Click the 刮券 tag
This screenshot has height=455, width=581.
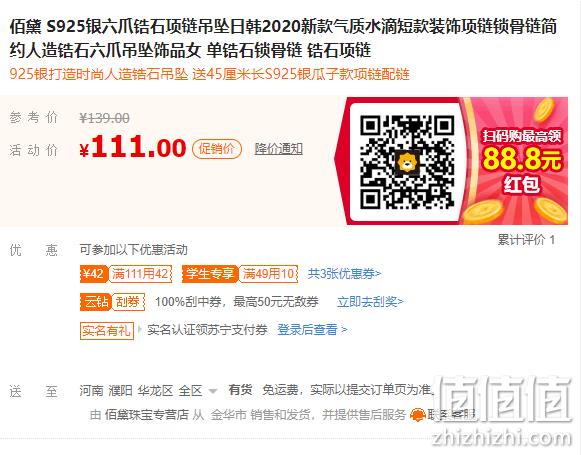pyautogui.click(x=128, y=302)
